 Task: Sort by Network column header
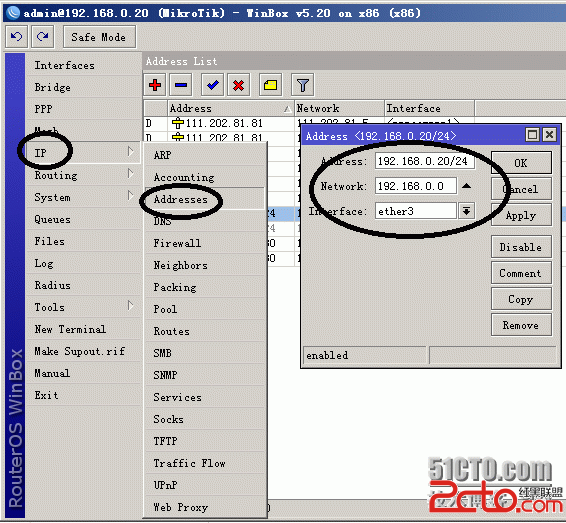coord(339,108)
